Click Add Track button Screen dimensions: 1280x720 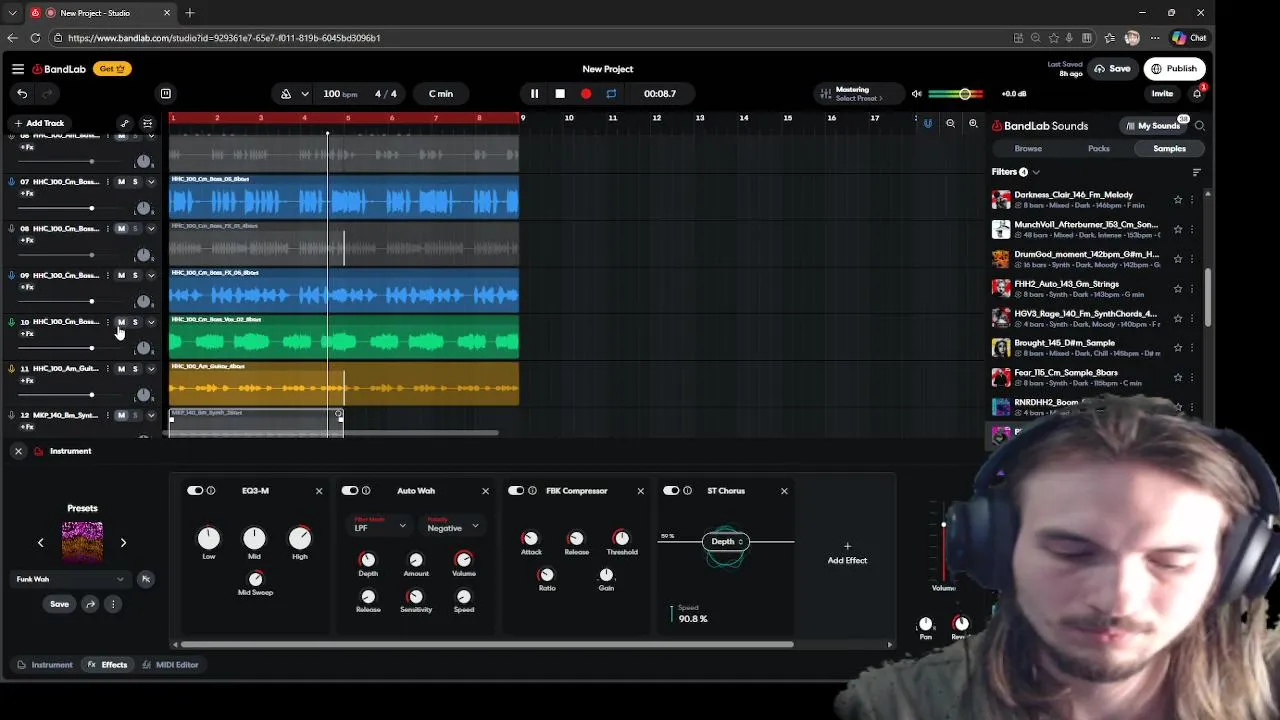(x=39, y=123)
